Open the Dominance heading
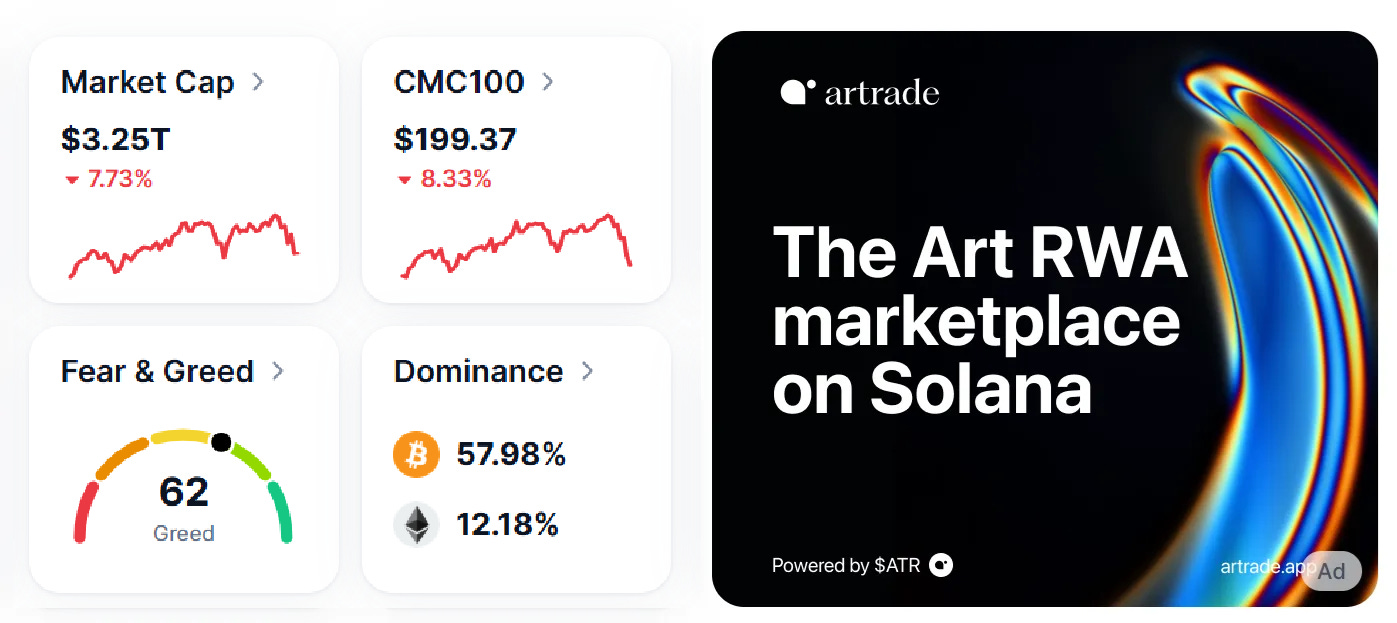The image size is (1397, 623). [478, 371]
